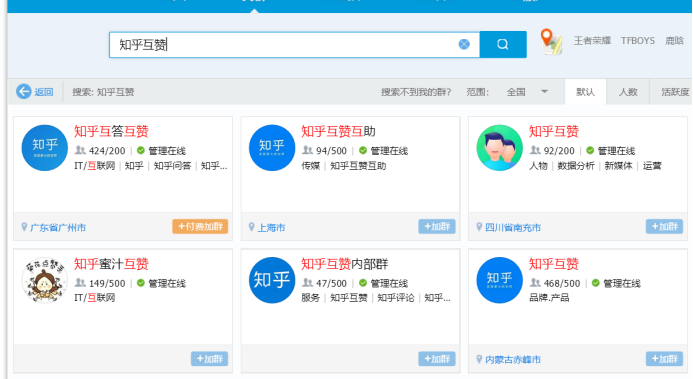Open the 知乎互答互赞 group title
The width and height of the screenshot is (693, 379).
pyautogui.click(x=111, y=132)
